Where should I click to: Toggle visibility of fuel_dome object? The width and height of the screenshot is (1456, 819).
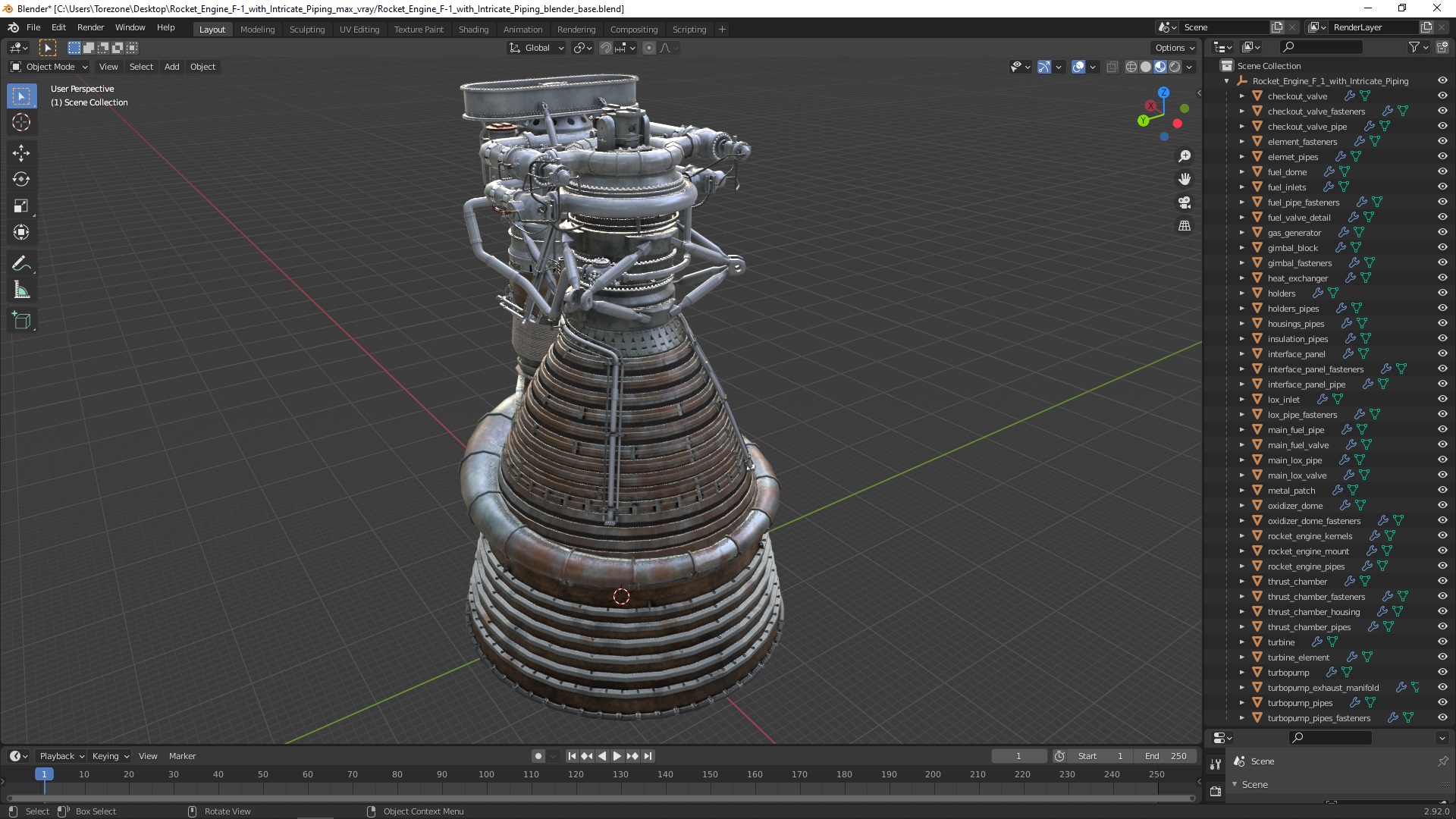[1442, 171]
